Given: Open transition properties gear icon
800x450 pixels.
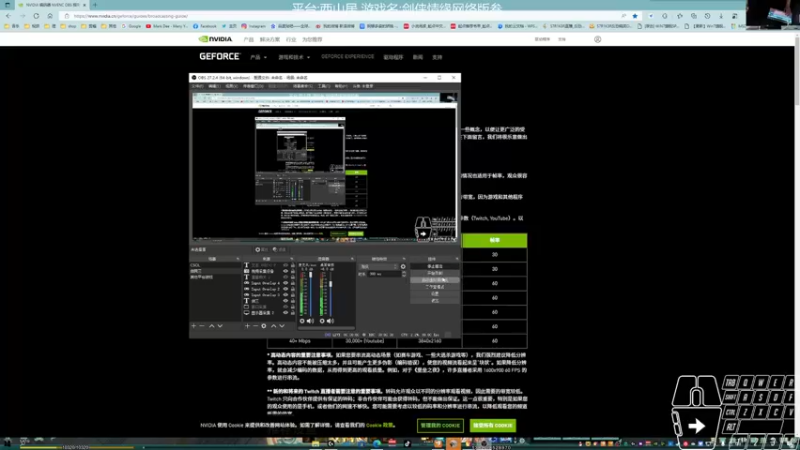Looking at the screenshot, I should 403,266.
